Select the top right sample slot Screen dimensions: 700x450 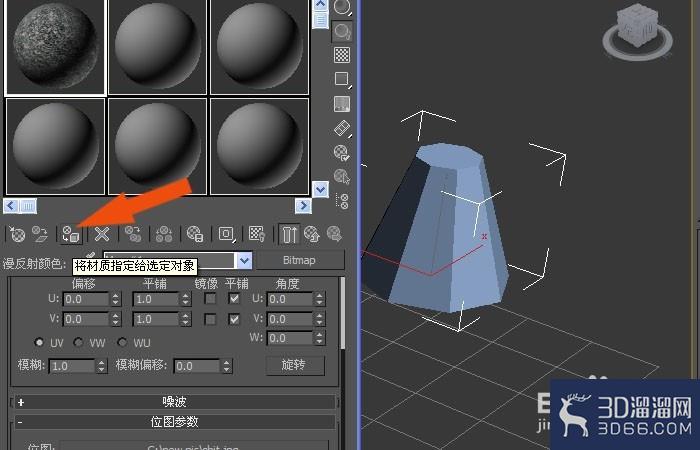[260, 47]
